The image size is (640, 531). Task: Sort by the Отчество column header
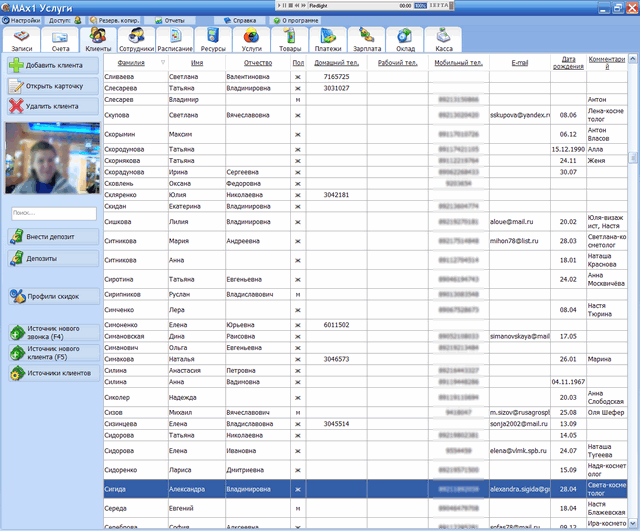point(258,63)
